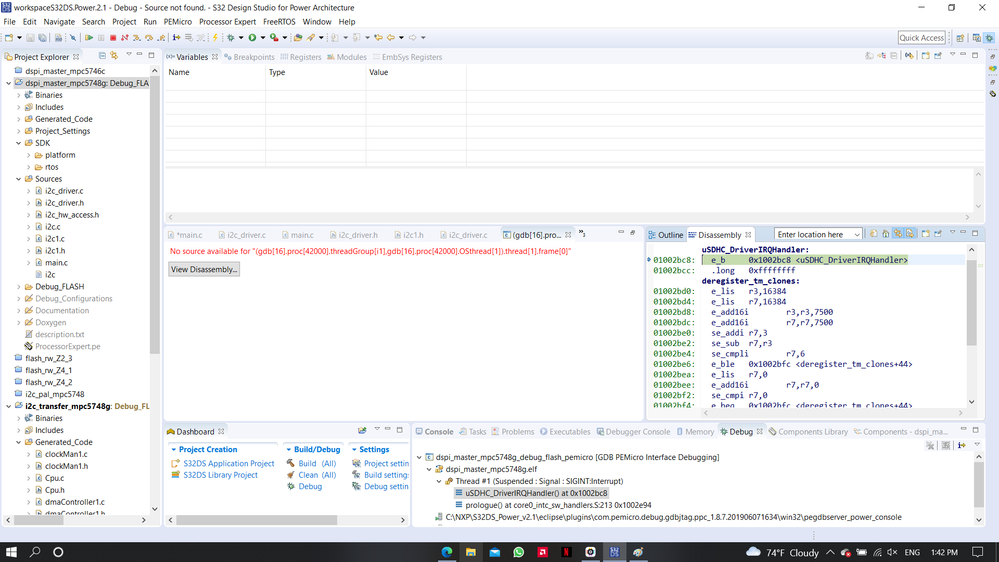Click the Quick Access field
This screenshot has height=562, width=999.
coord(921,38)
